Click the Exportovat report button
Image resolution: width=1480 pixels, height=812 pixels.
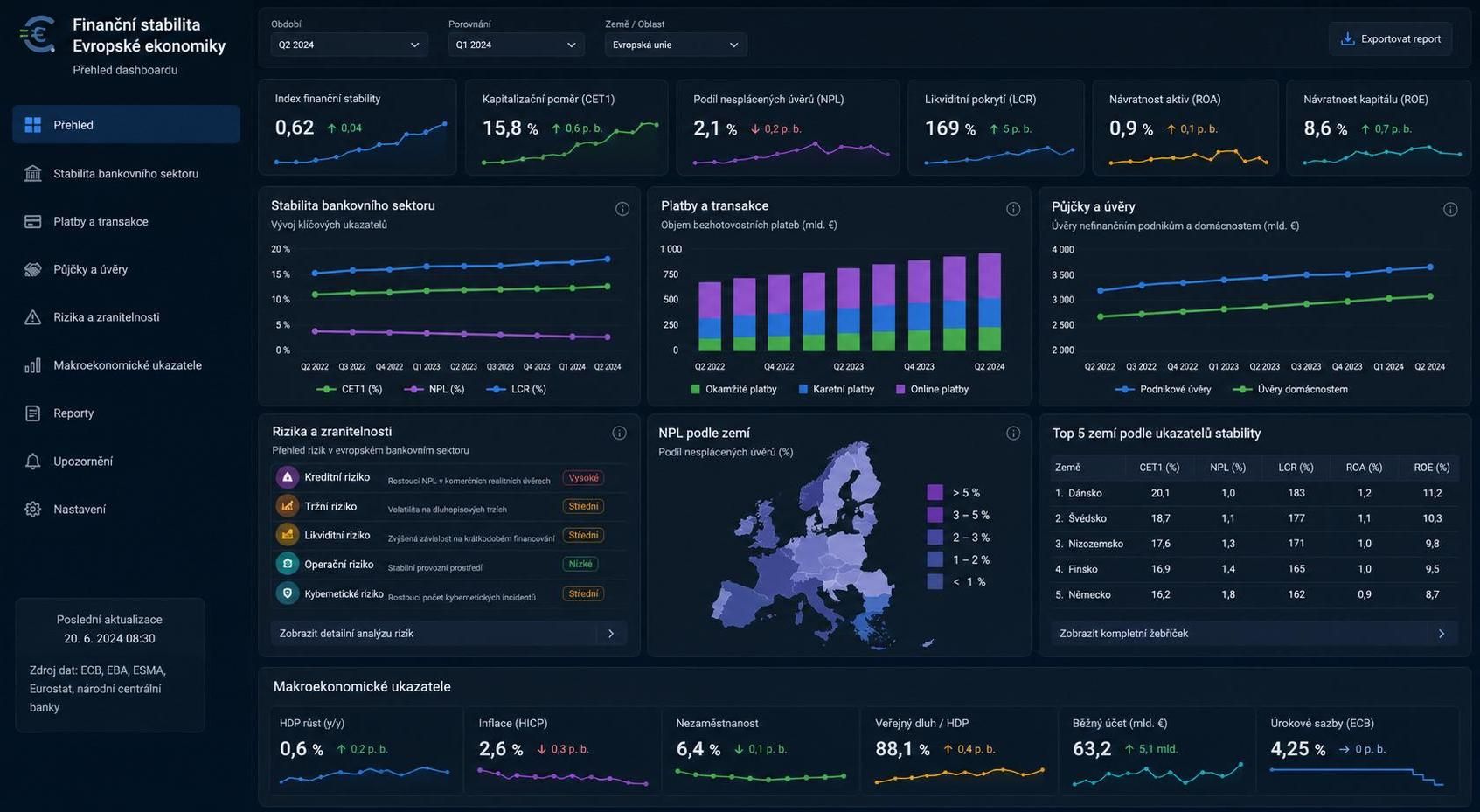point(1390,38)
